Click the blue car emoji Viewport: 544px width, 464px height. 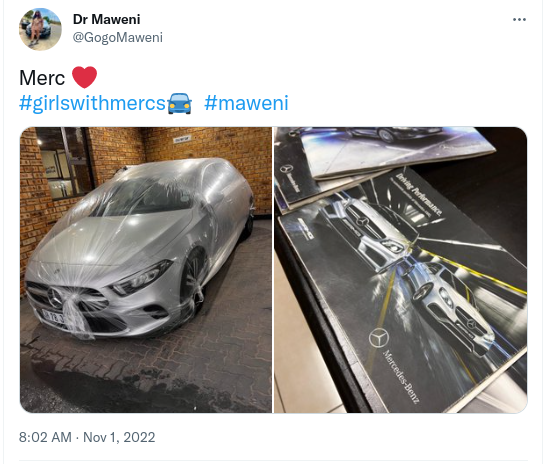pos(179,103)
